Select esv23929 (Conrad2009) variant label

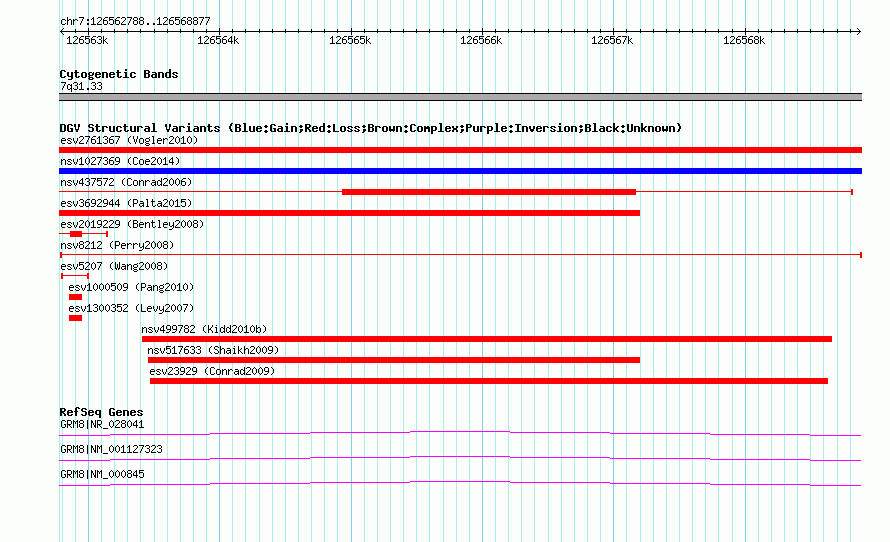tap(212, 371)
